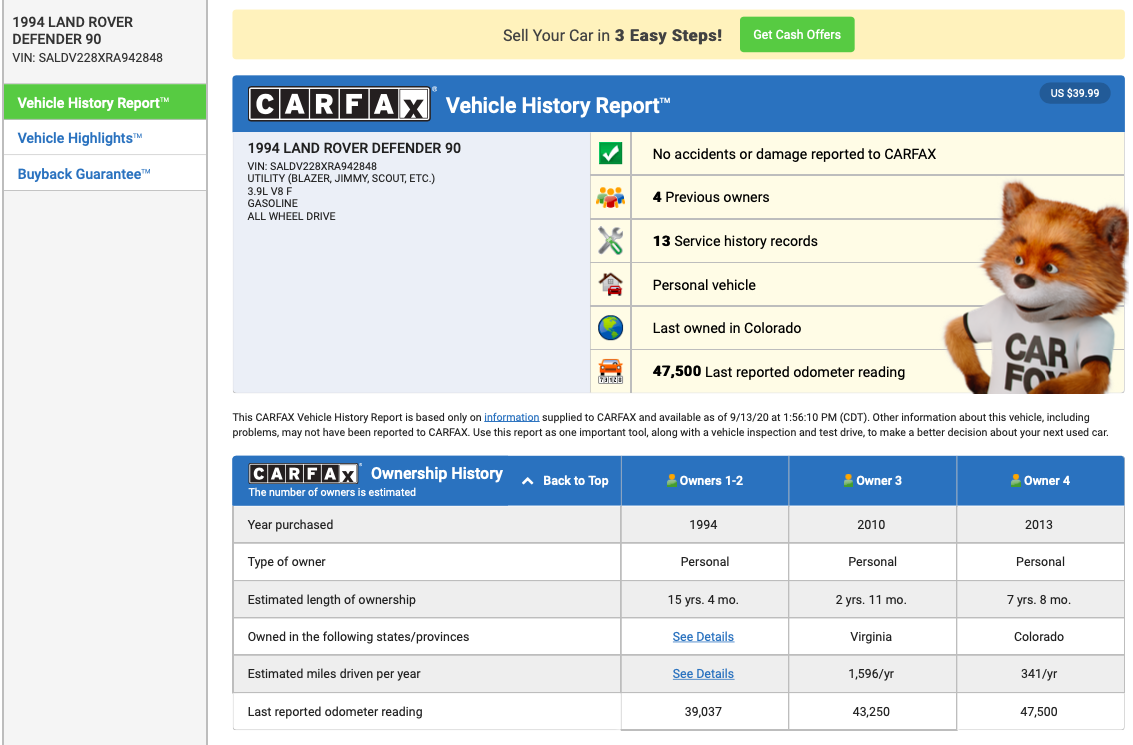Click 'The number of owners is estimated' note
This screenshot has width=1133, height=745.
tap(332, 492)
